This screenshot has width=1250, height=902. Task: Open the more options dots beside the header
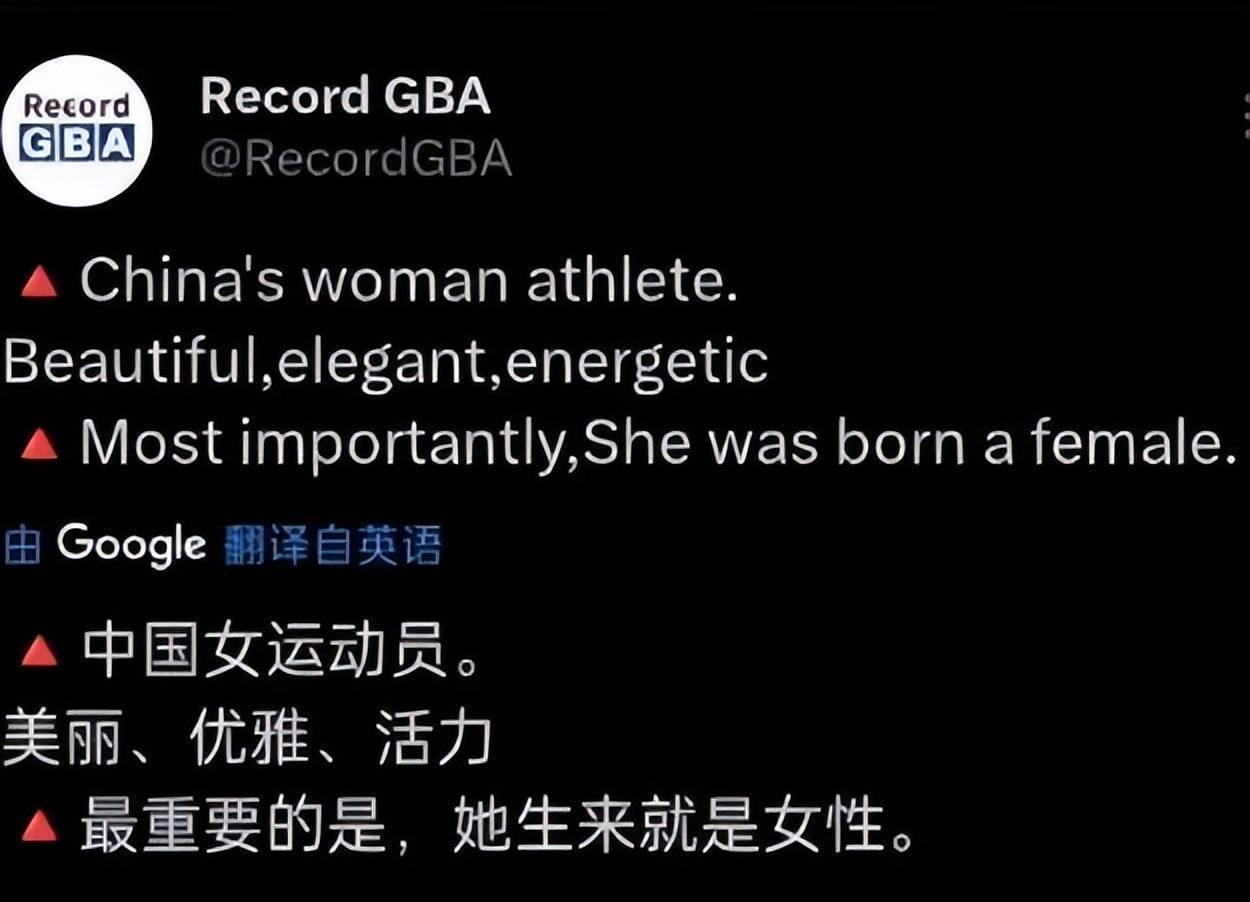click(x=1245, y=116)
